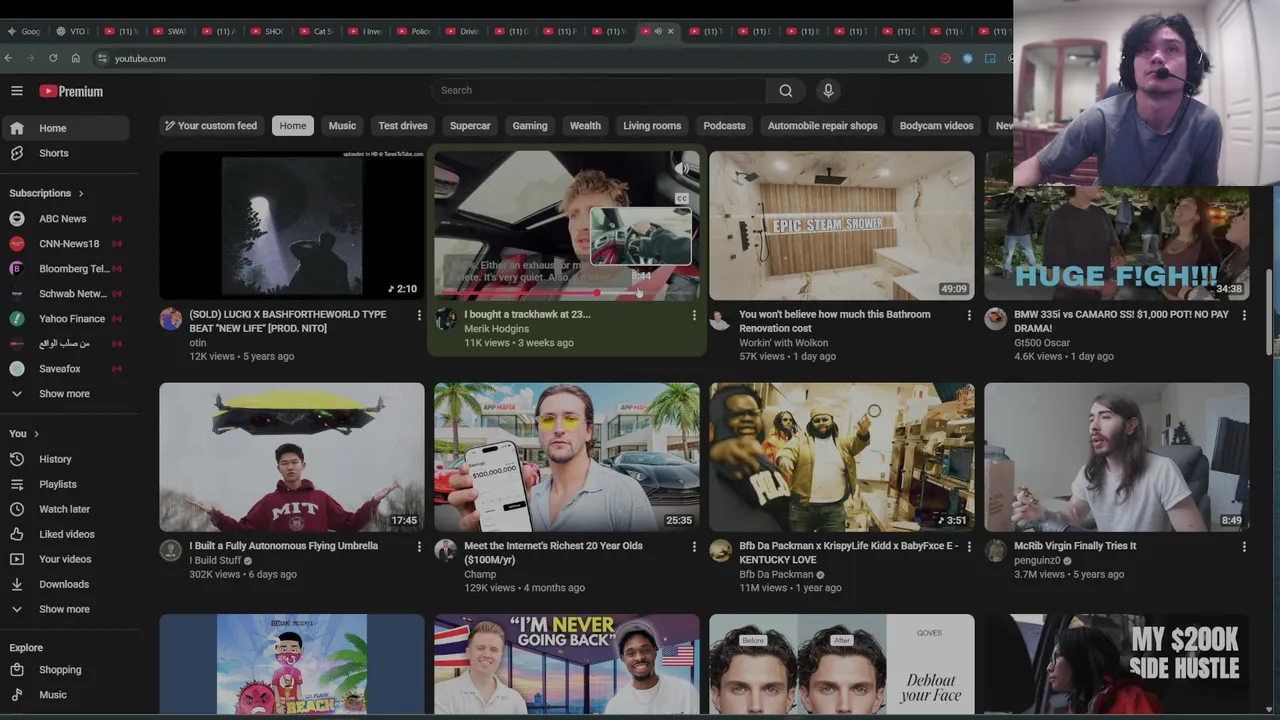Open Workin' with Wolkon channel link
This screenshot has width=1280, height=720.
point(784,342)
